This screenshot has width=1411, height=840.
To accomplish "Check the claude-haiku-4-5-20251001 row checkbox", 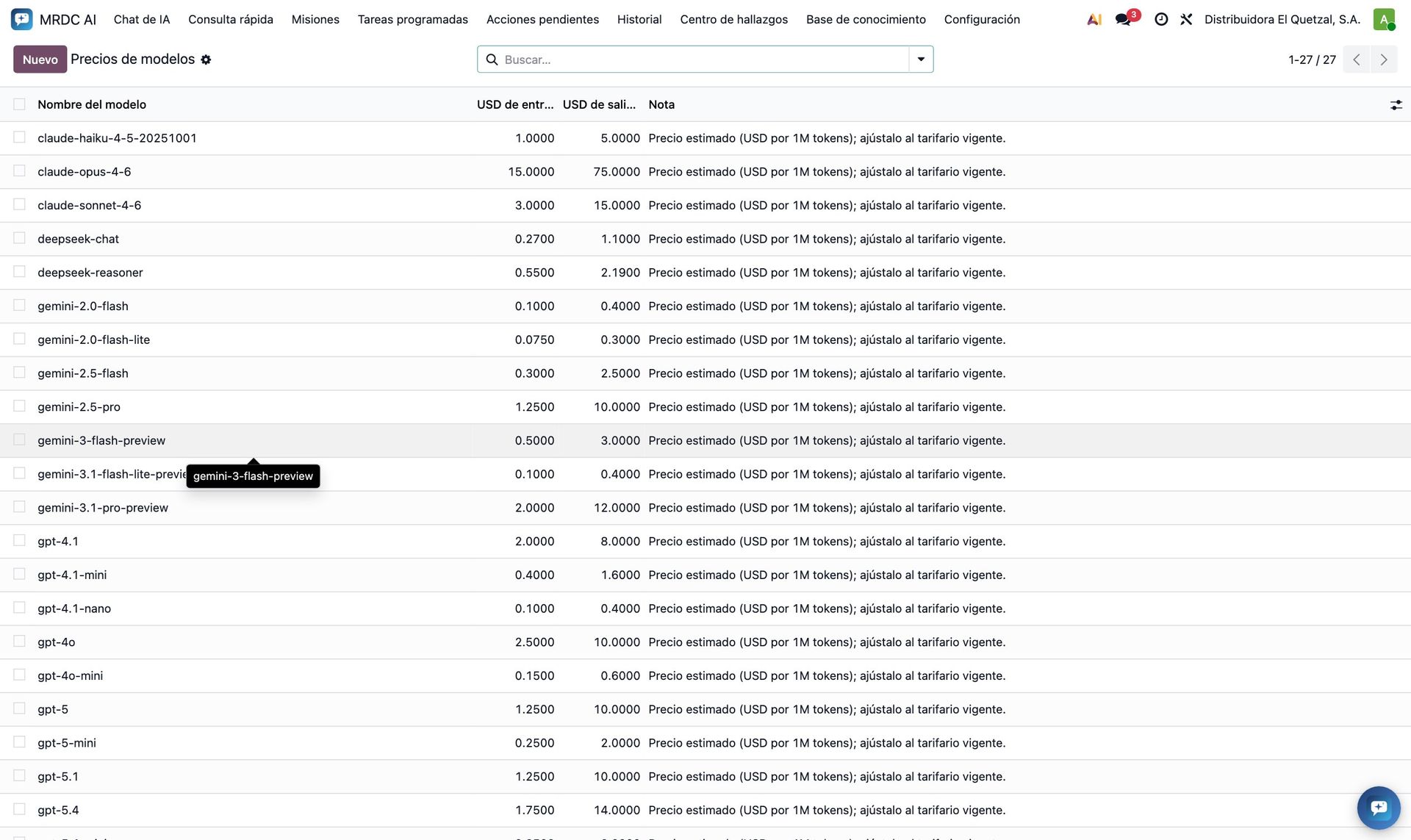I will pos(19,137).
